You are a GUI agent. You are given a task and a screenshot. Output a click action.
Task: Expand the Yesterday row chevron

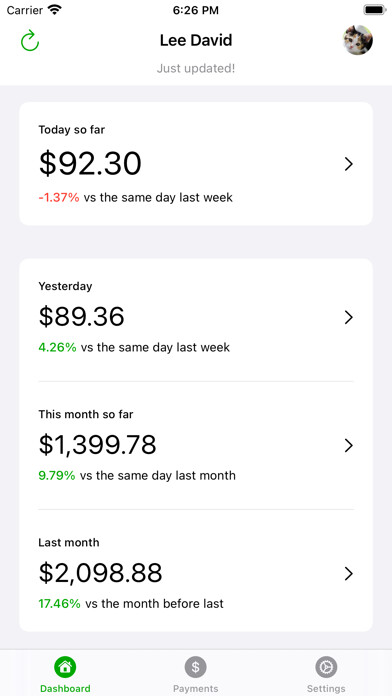tap(349, 317)
